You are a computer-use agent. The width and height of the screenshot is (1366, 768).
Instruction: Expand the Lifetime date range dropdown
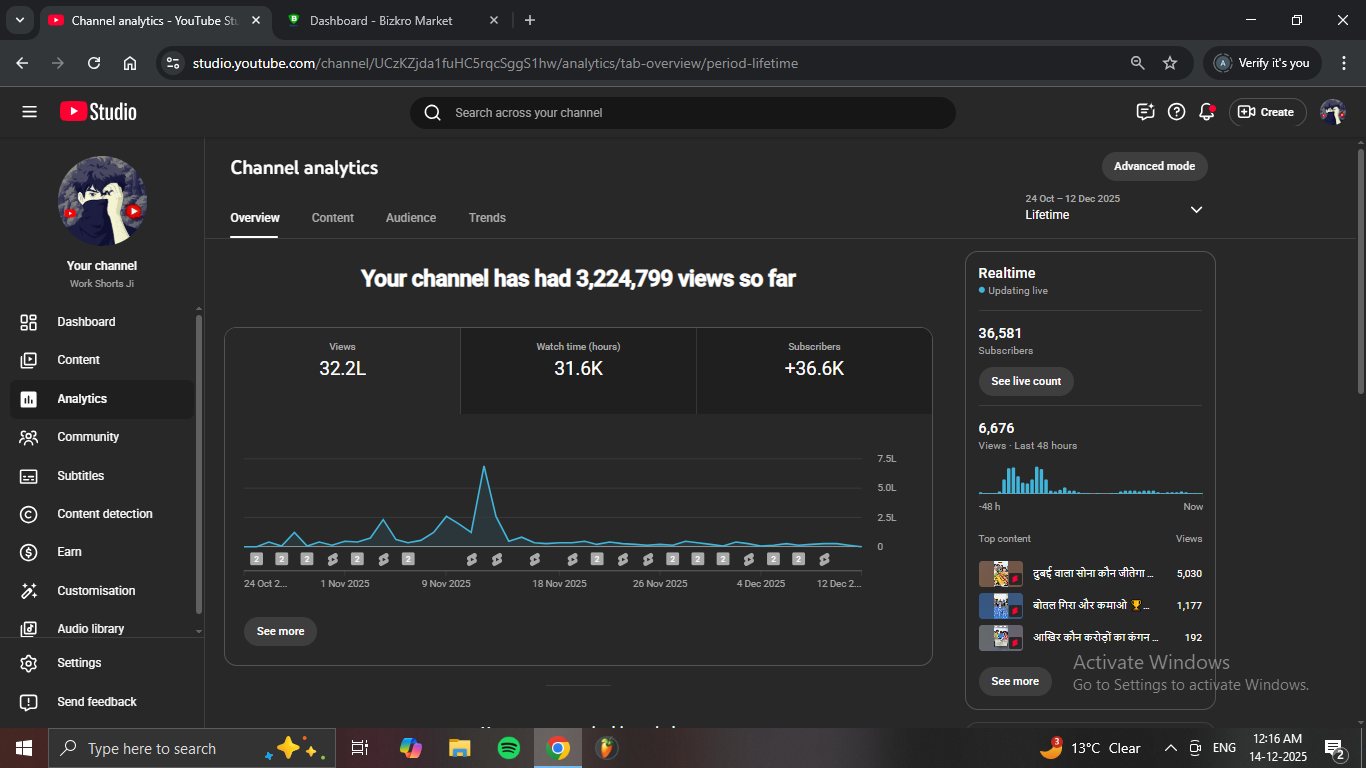(x=1196, y=209)
